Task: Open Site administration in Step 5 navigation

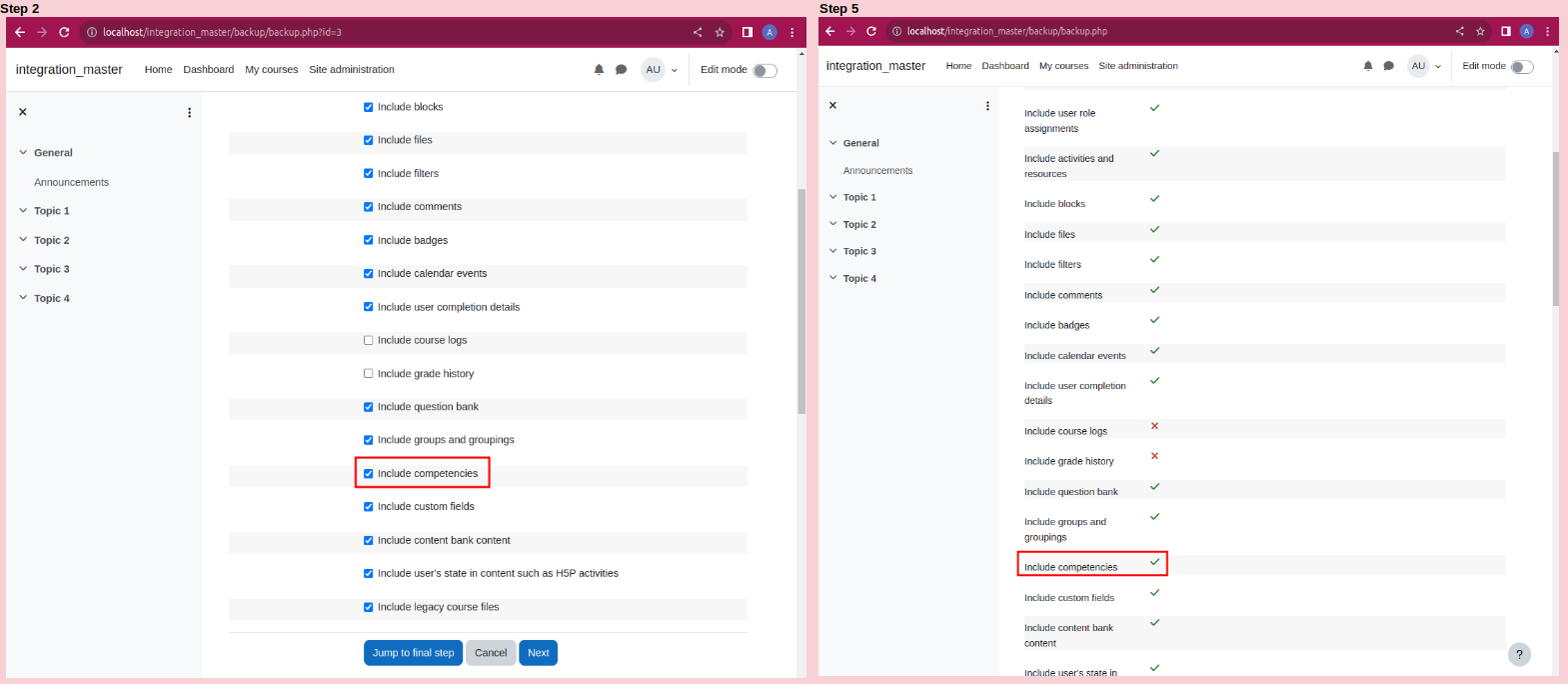Action: click(1138, 66)
